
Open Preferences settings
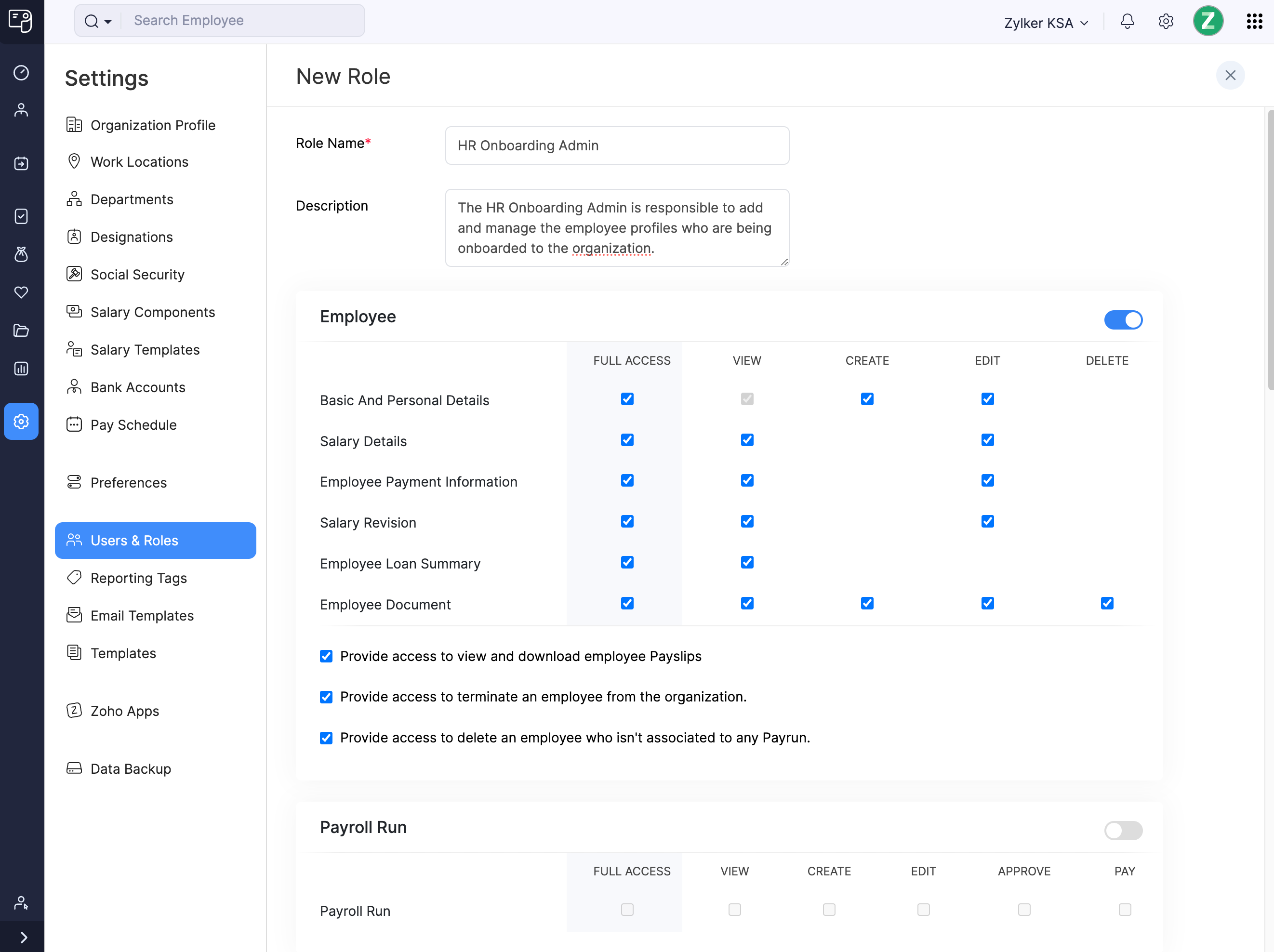129,483
